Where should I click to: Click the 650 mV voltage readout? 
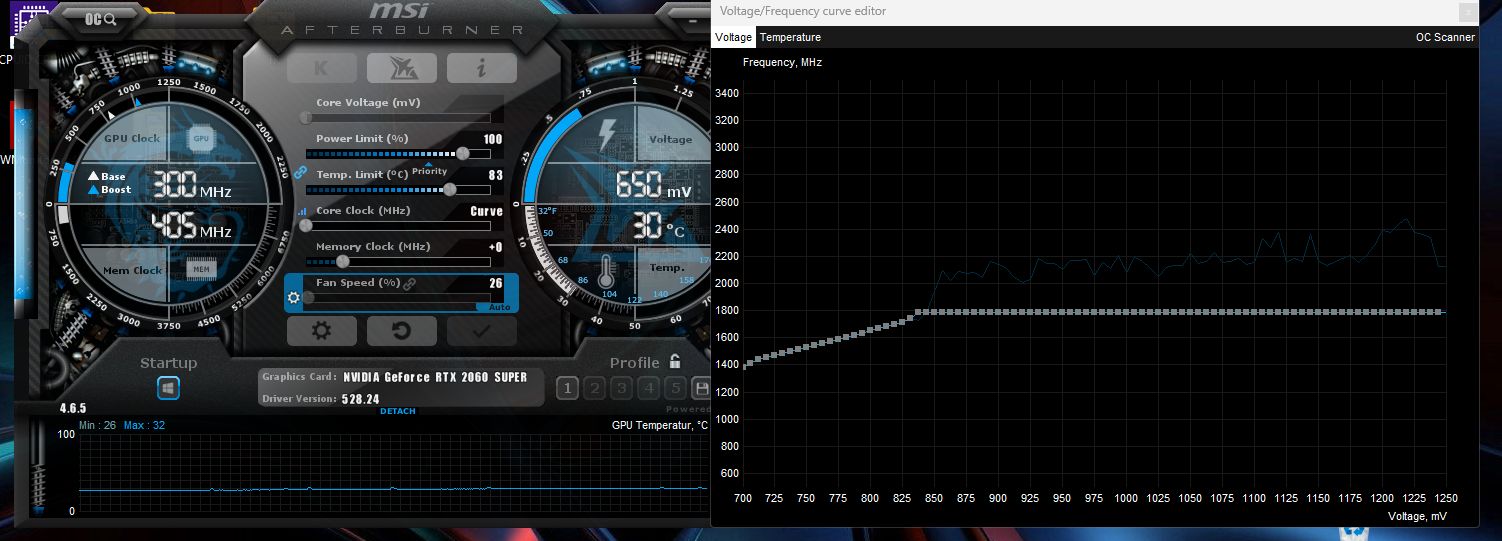tap(652, 186)
